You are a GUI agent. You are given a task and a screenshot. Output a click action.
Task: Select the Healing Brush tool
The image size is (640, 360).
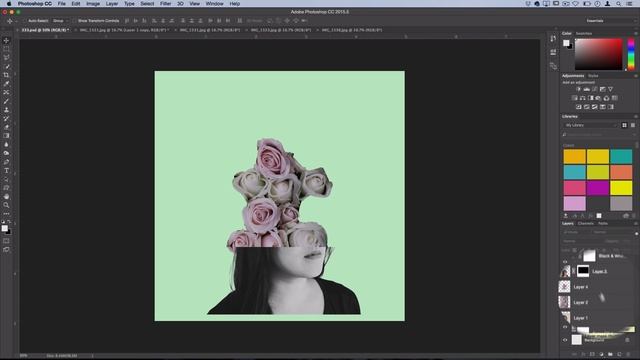tap(6, 92)
